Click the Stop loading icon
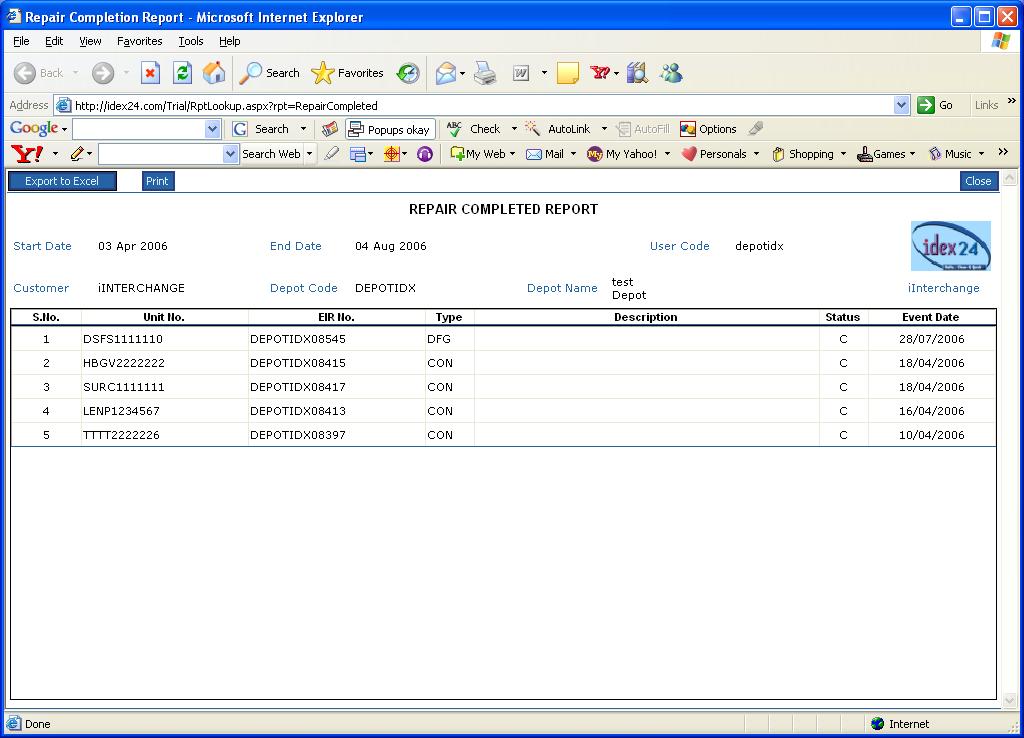Screen dimensions: 1024x738 pos(150,73)
